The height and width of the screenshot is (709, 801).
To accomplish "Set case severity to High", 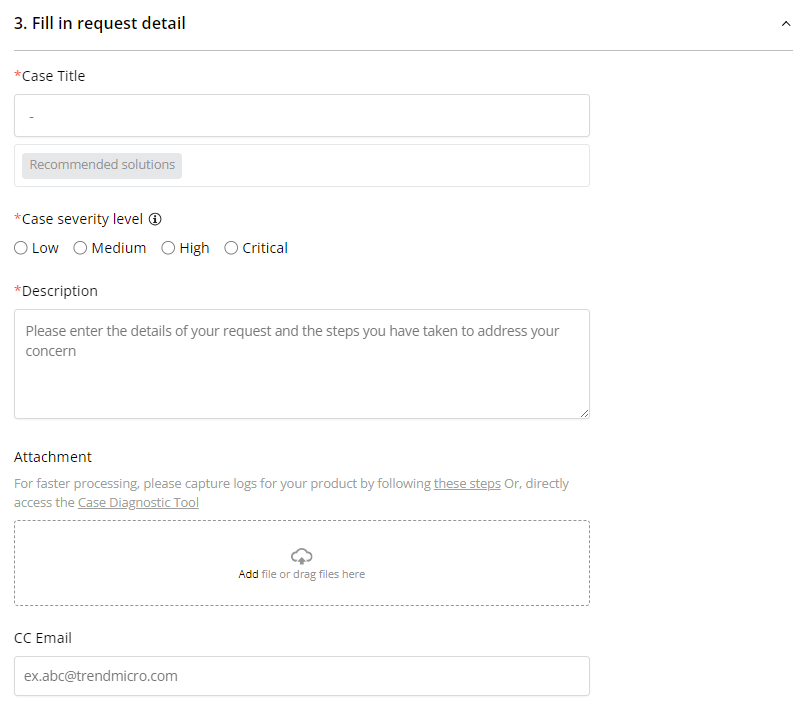I will pos(168,248).
